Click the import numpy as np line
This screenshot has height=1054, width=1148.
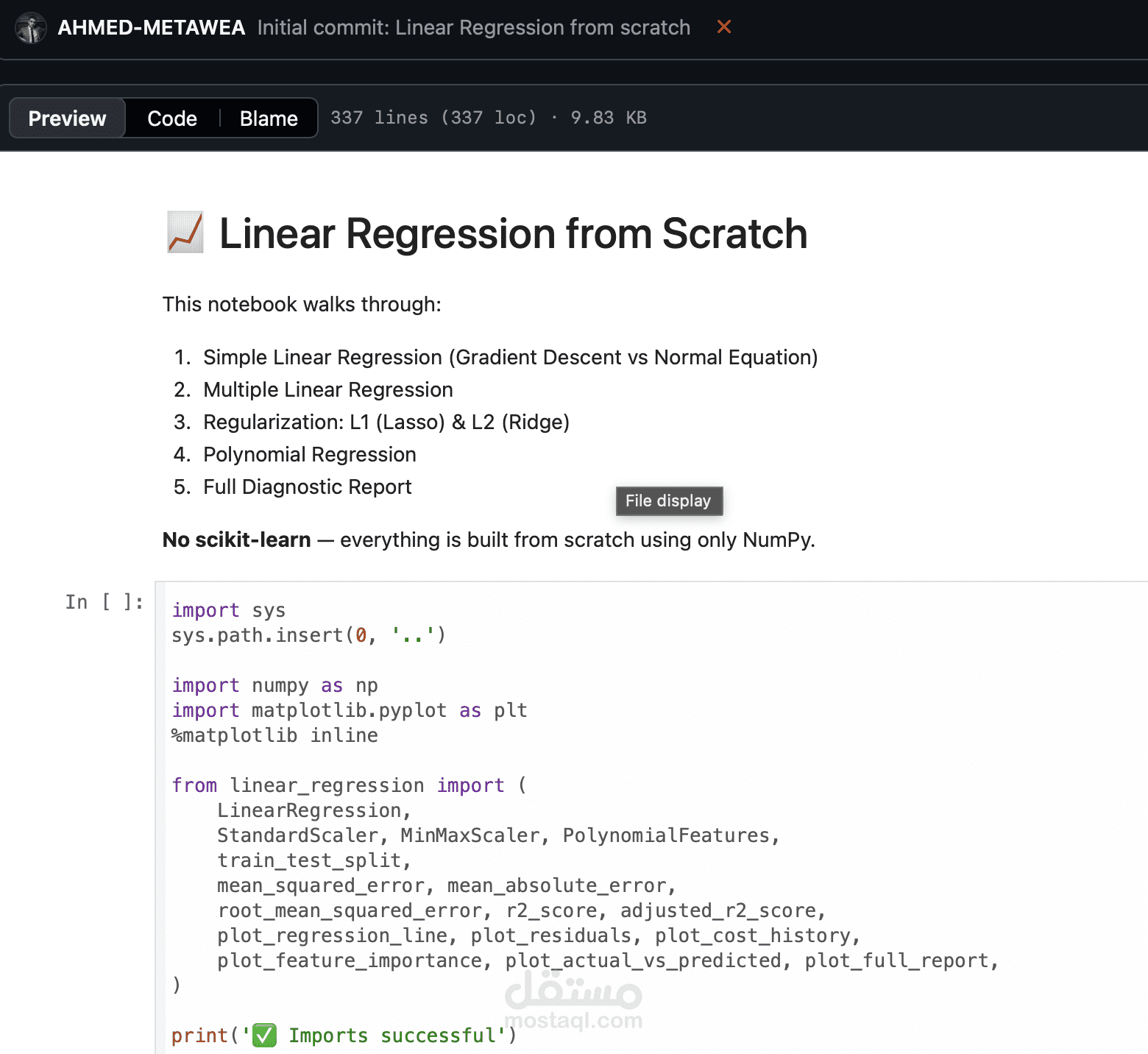click(274, 685)
